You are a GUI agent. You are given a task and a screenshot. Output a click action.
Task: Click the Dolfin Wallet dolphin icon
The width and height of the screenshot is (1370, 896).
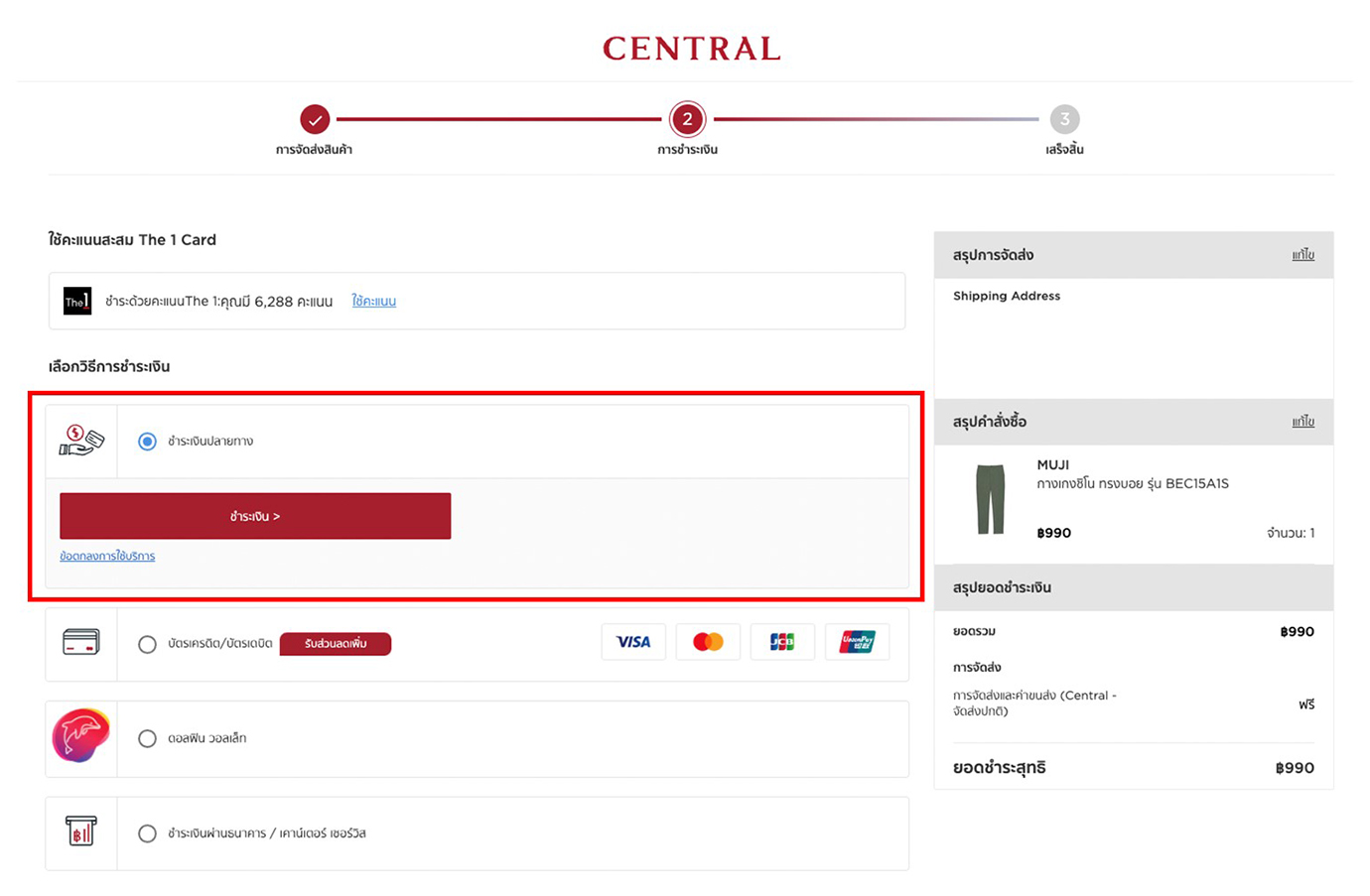(x=80, y=736)
